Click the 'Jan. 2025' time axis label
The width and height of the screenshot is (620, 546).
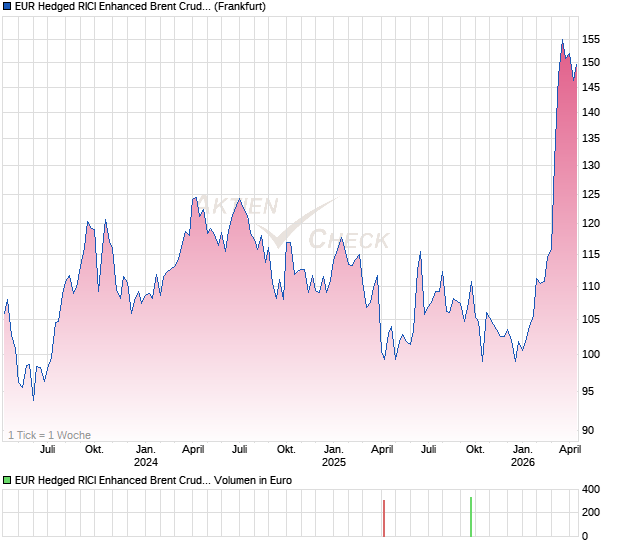coord(334,456)
